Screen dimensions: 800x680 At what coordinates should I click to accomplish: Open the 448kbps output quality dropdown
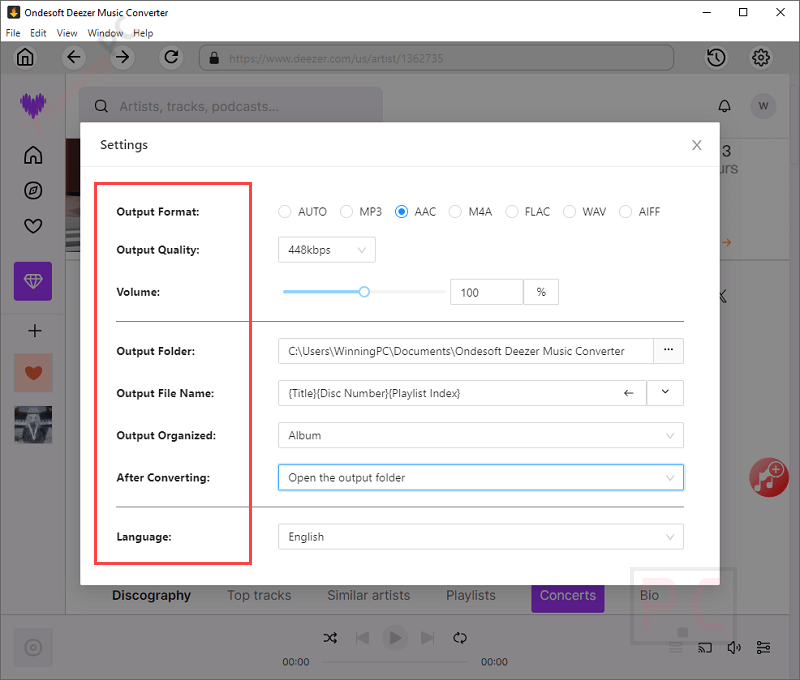click(327, 250)
